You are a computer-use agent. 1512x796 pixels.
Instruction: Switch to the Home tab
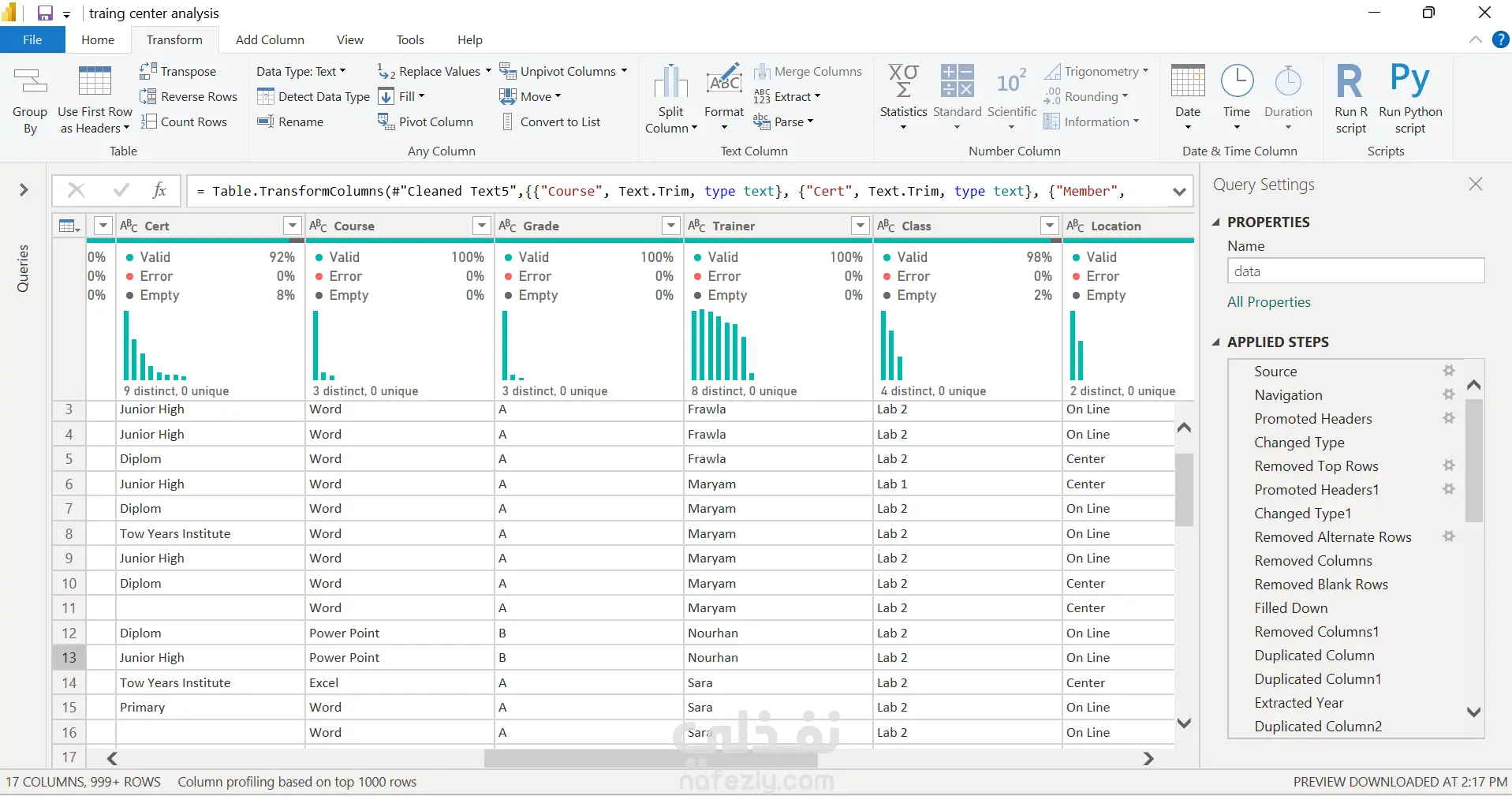pos(98,39)
